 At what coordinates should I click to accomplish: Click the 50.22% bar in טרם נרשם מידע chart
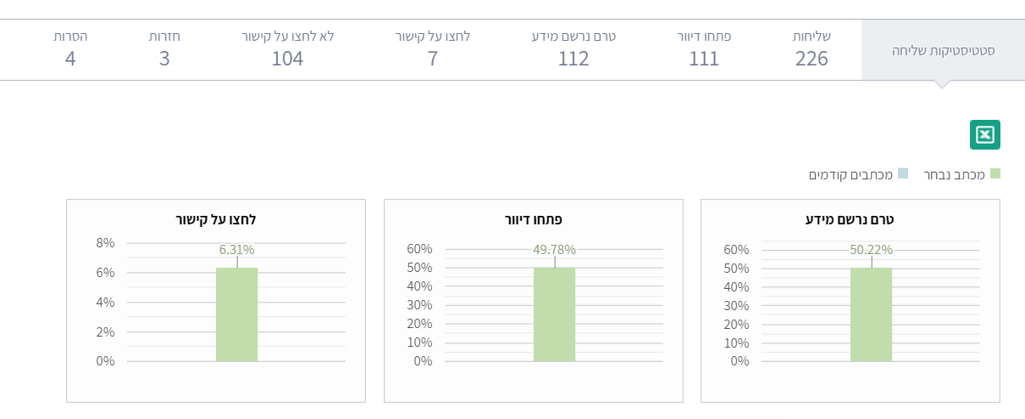[x=871, y=314]
